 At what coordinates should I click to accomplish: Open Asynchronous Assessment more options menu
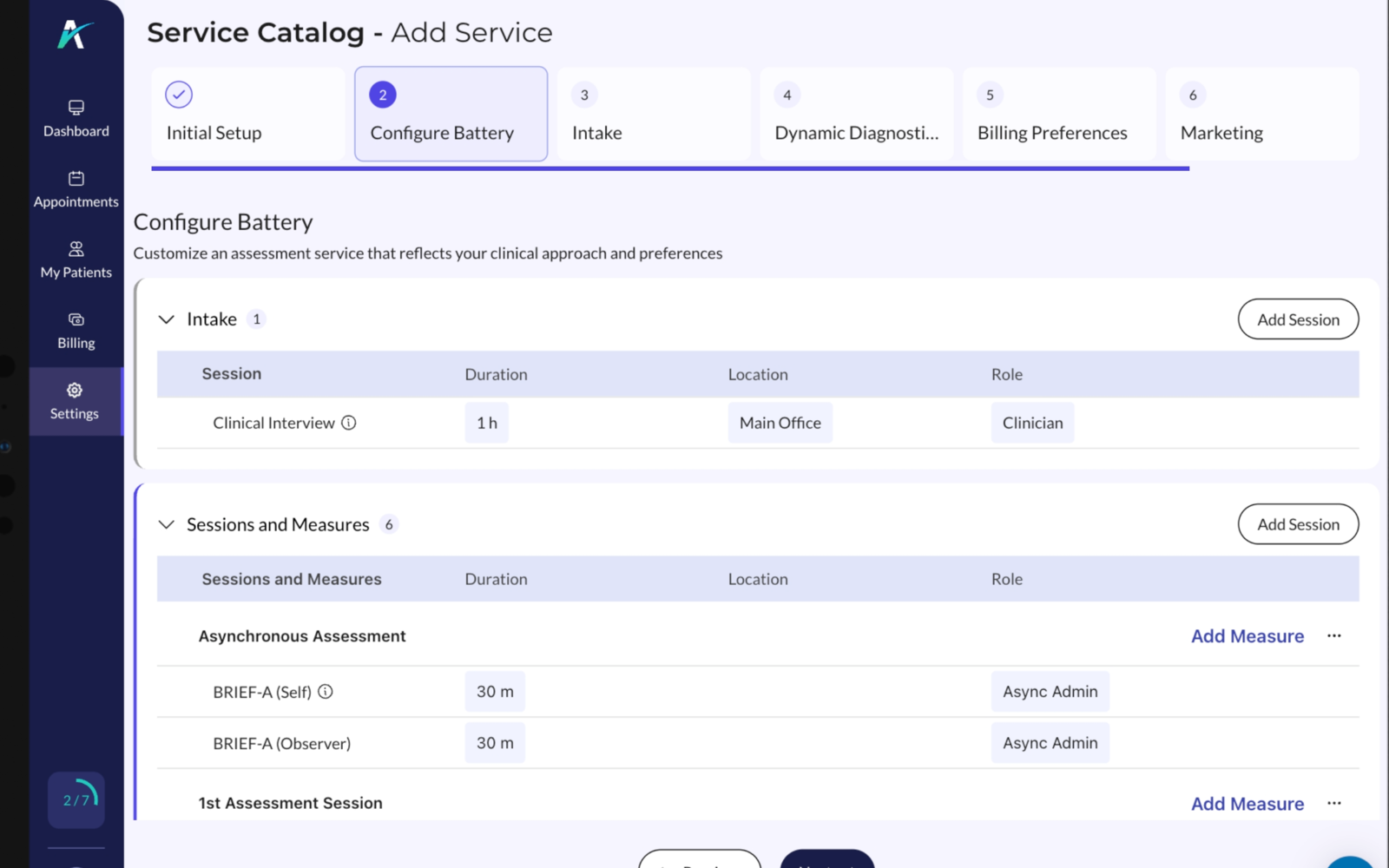[1334, 636]
